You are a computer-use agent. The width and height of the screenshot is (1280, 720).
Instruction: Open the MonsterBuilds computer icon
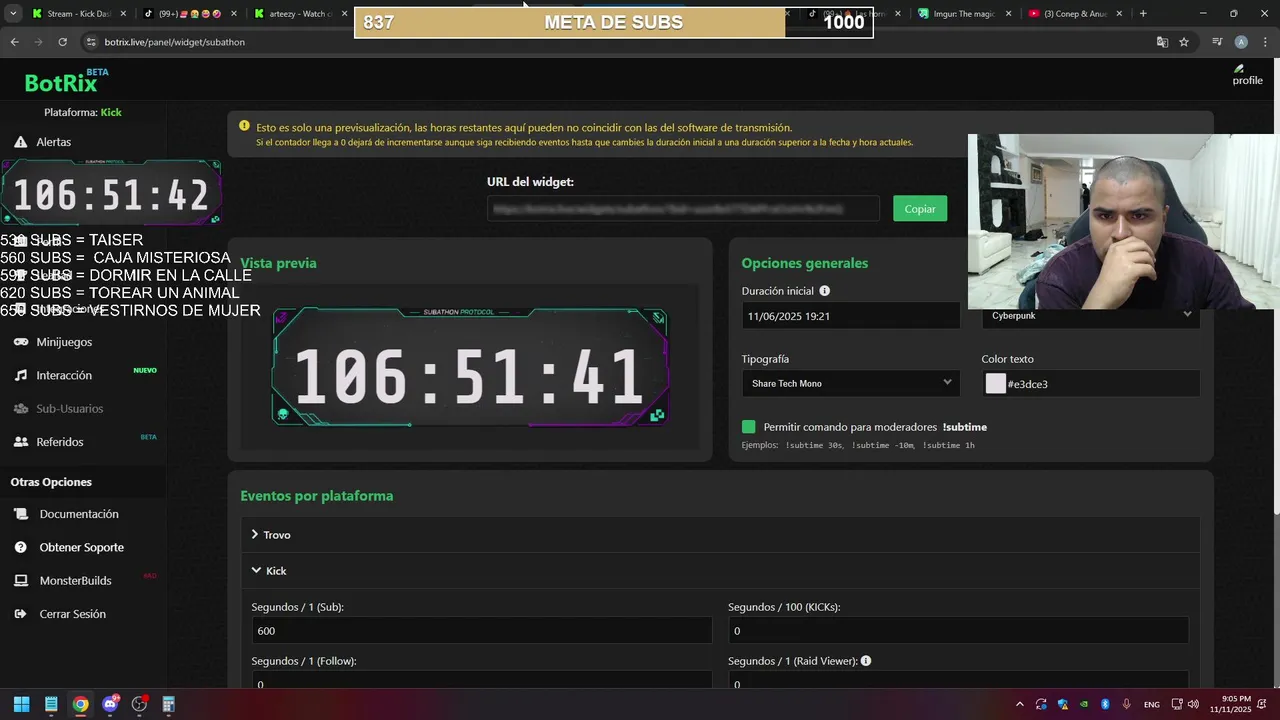point(20,580)
